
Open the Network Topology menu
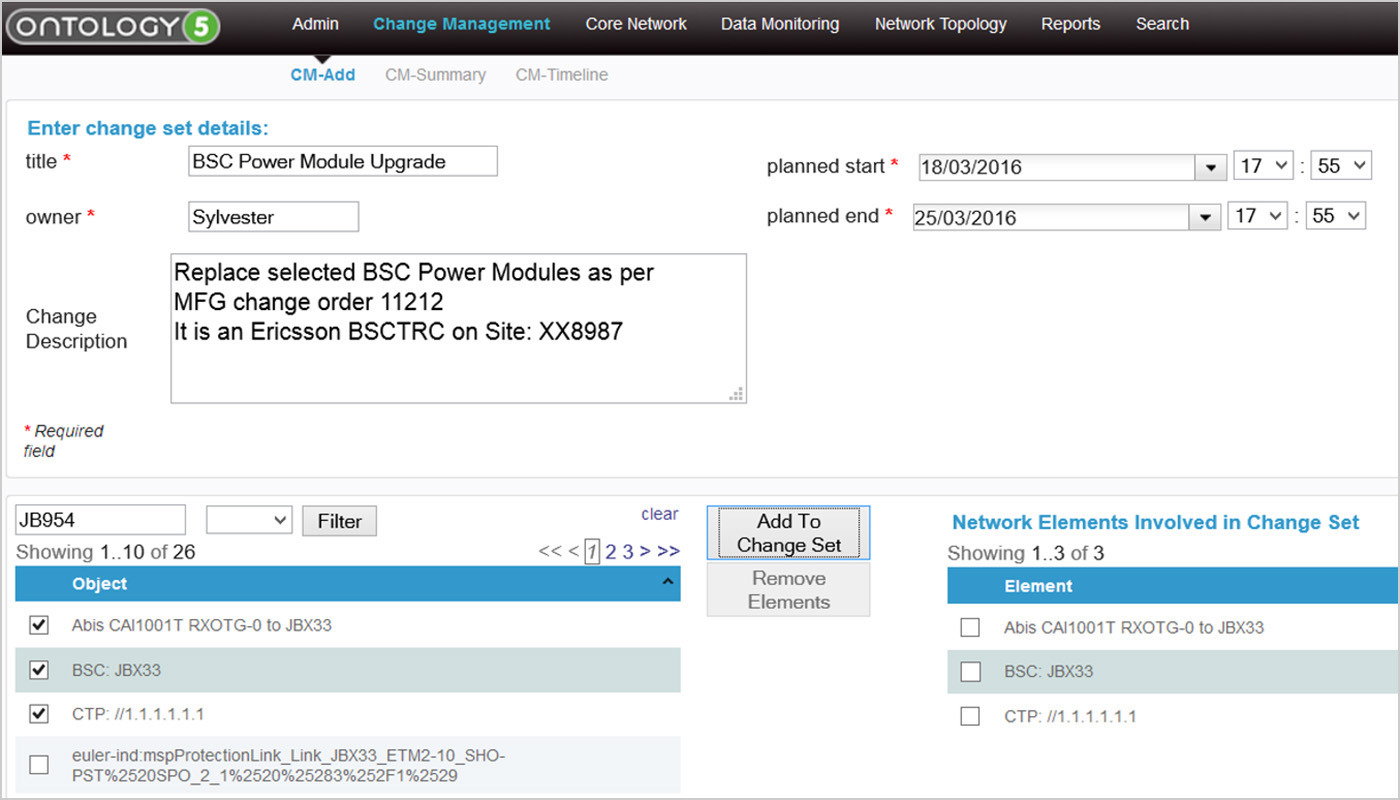pos(940,24)
